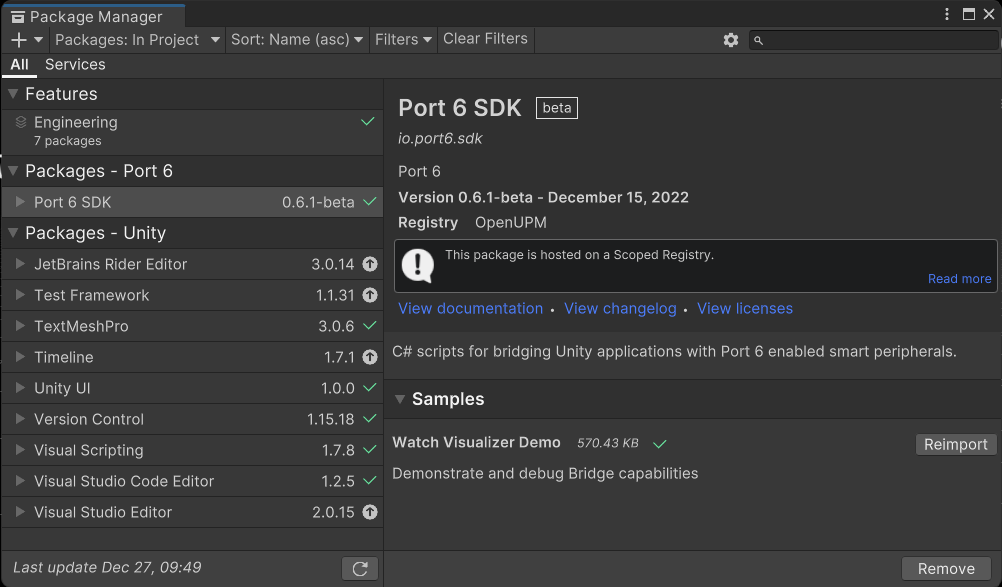Click Version 0.6.1-beta - December 15, 2022 text
The height and width of the screenshot is (587, 1002).
tap(543, 197)
